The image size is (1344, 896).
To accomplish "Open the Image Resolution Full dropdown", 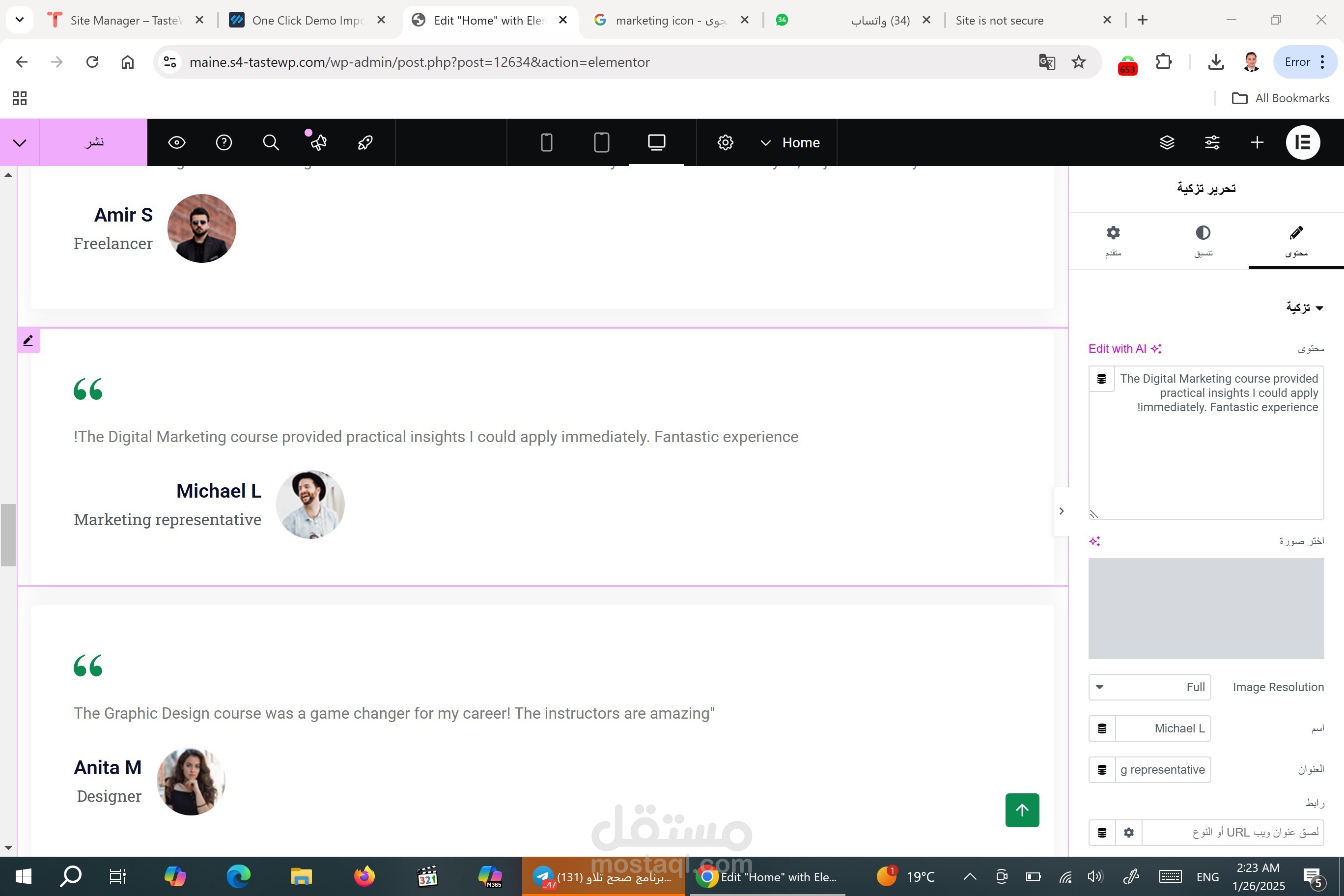I will 1149,687.
